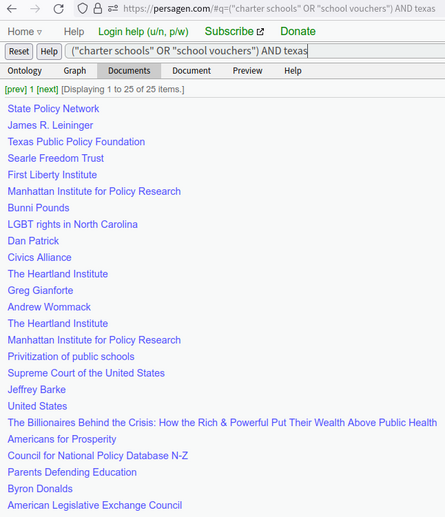
Task: Open the United States result
Action: coord(37,406)
